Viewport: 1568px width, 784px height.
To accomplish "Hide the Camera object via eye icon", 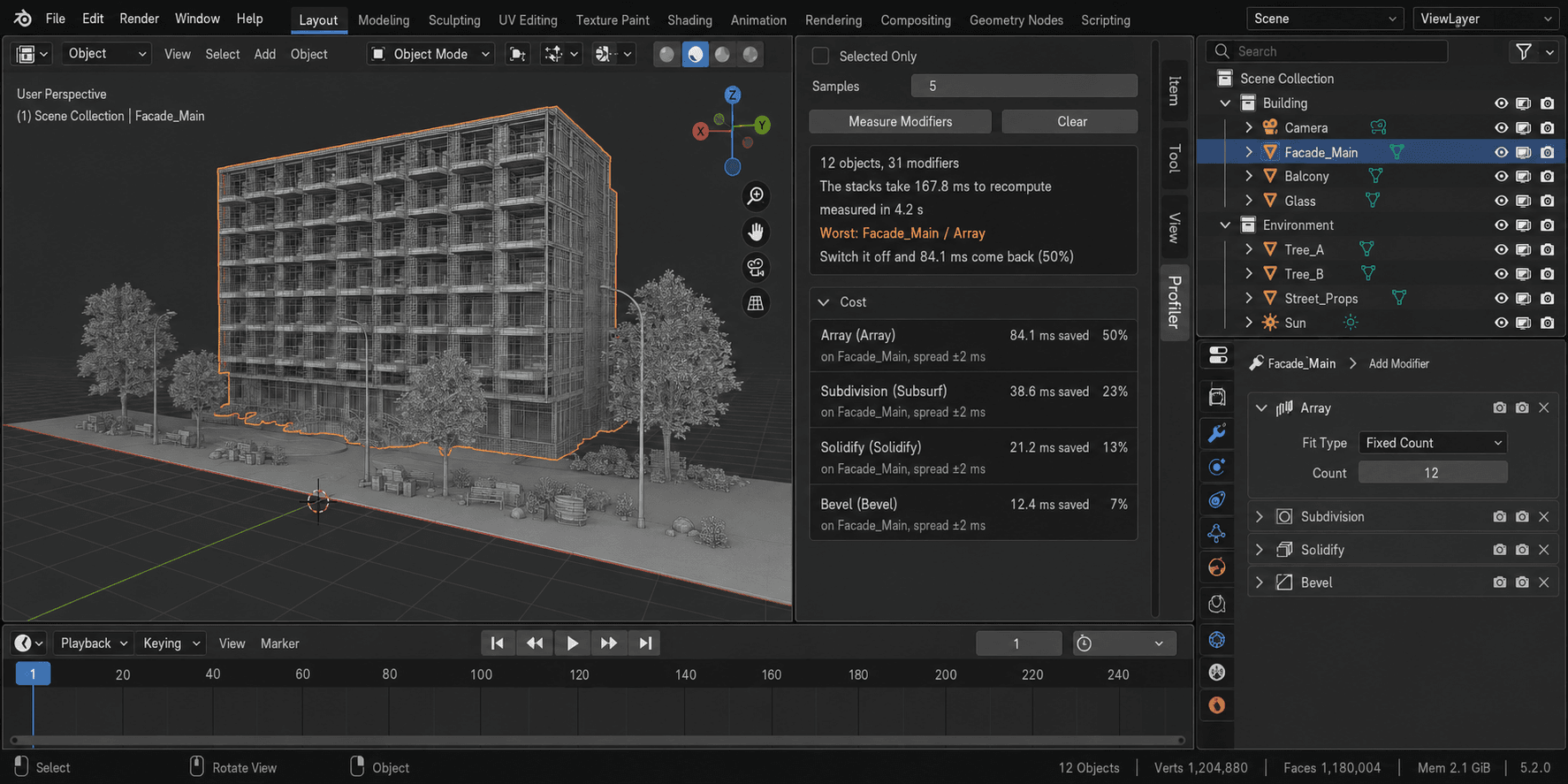I will pyautogui.click(x=1501, y=128).
